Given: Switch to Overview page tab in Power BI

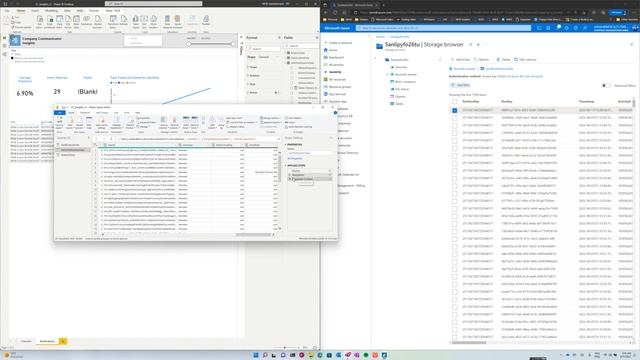Looking at the screenshot, I should (26, 341).
